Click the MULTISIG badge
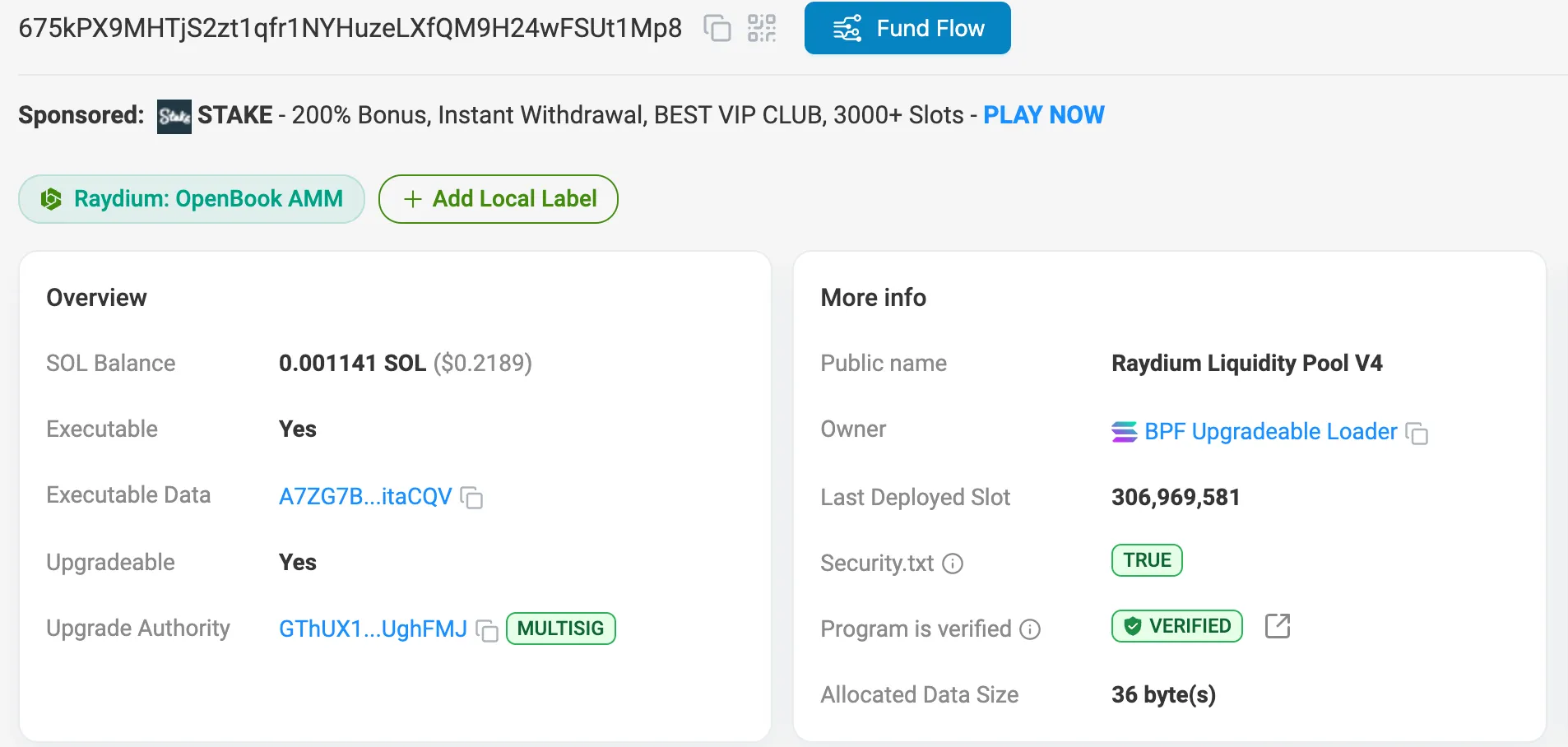Image resolution: width=1568 pixels, height=747 pixels. [x=561, y=629]
